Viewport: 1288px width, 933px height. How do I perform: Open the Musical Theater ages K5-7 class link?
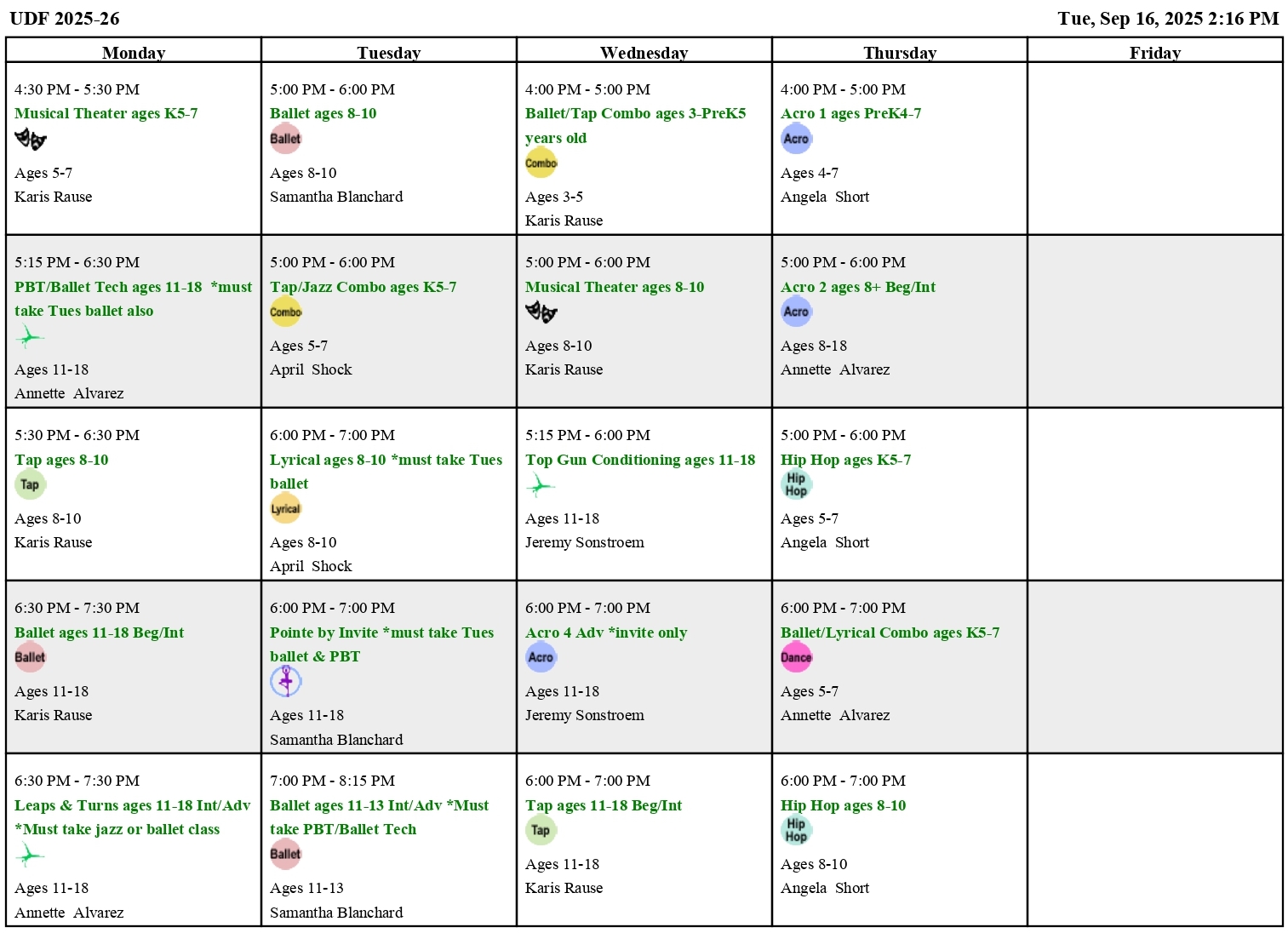106,113
